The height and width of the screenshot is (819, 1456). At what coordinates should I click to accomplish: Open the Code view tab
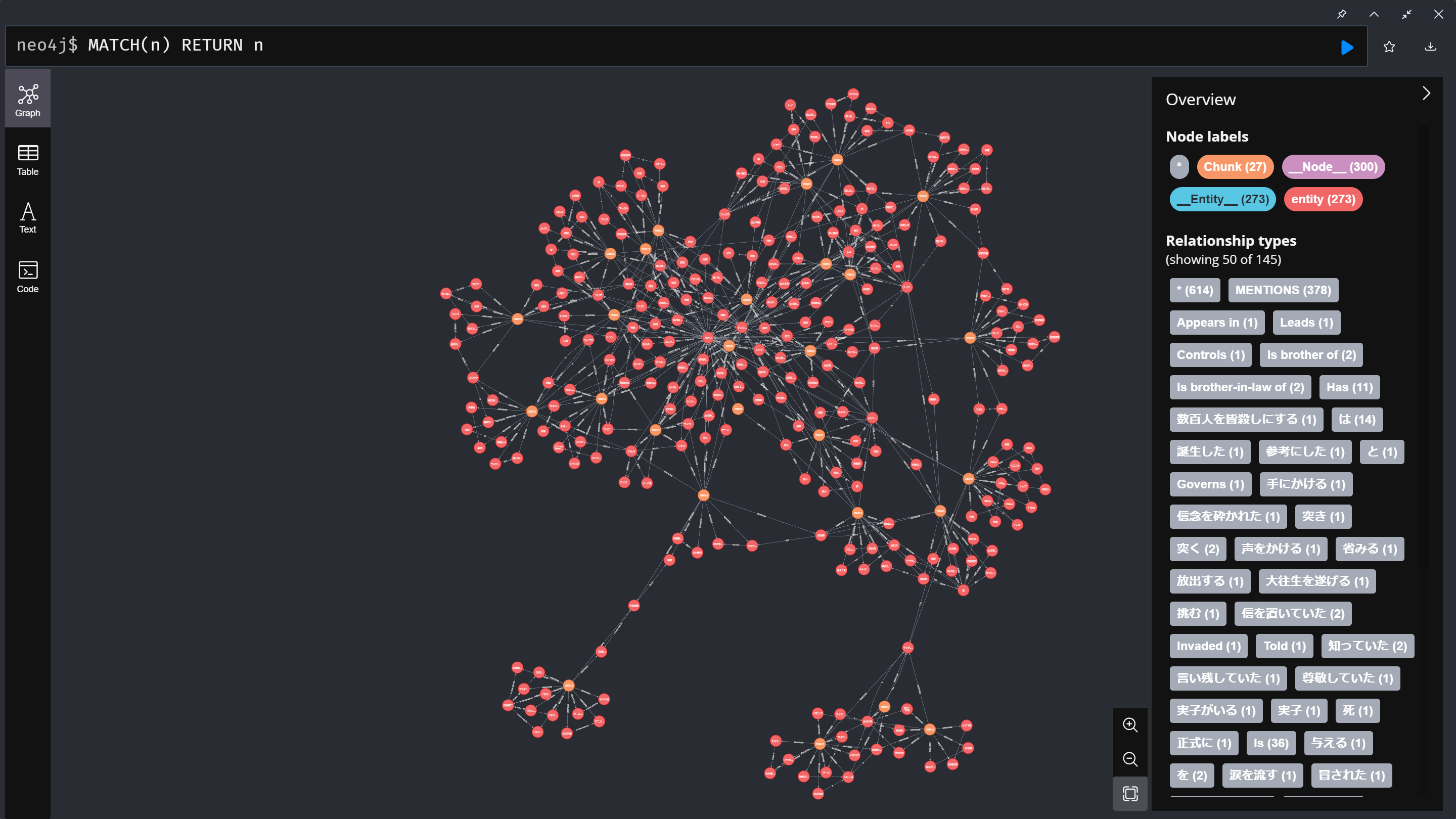coord(28,277)
